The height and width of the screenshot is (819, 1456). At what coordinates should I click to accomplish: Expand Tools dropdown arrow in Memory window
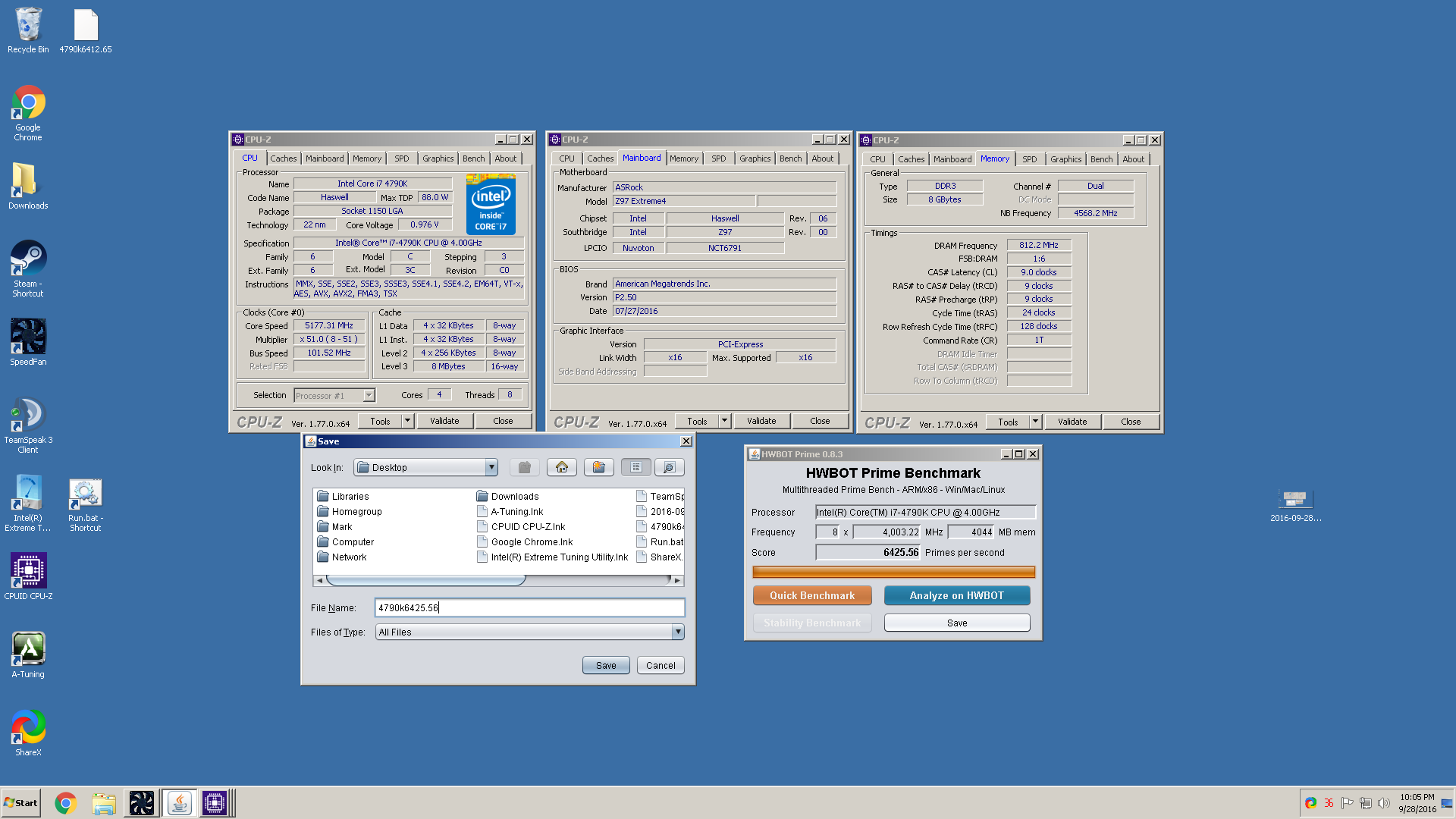click(1035, 422)
